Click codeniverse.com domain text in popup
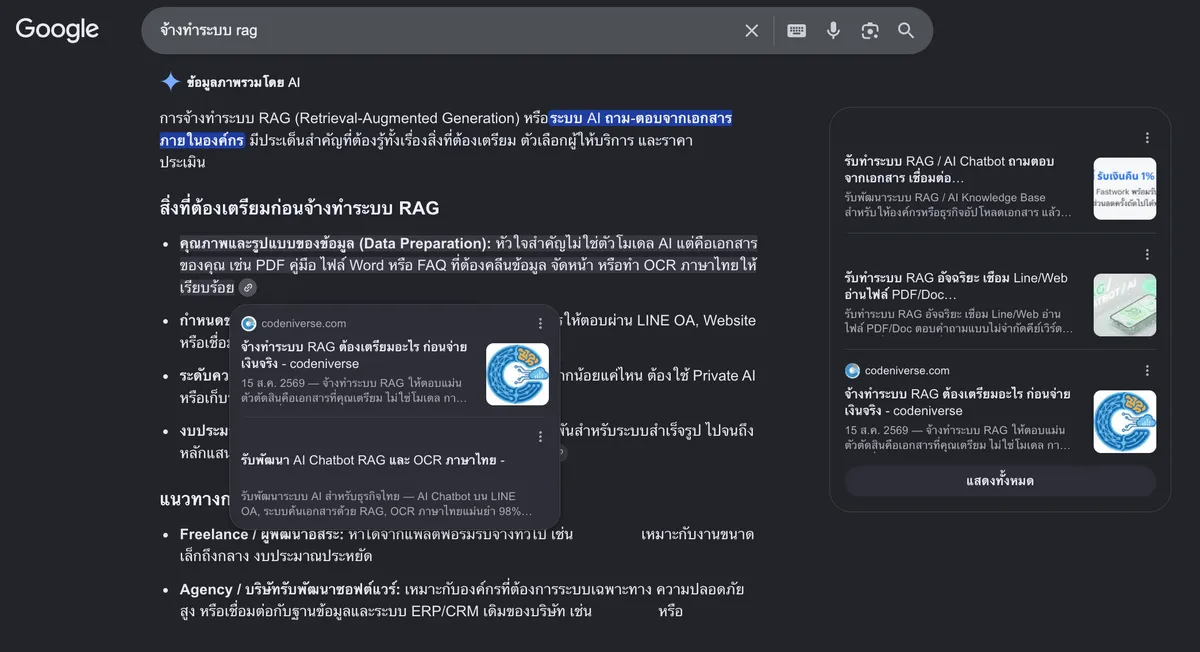Viewport: 1200px width, 652px height. 303,323
